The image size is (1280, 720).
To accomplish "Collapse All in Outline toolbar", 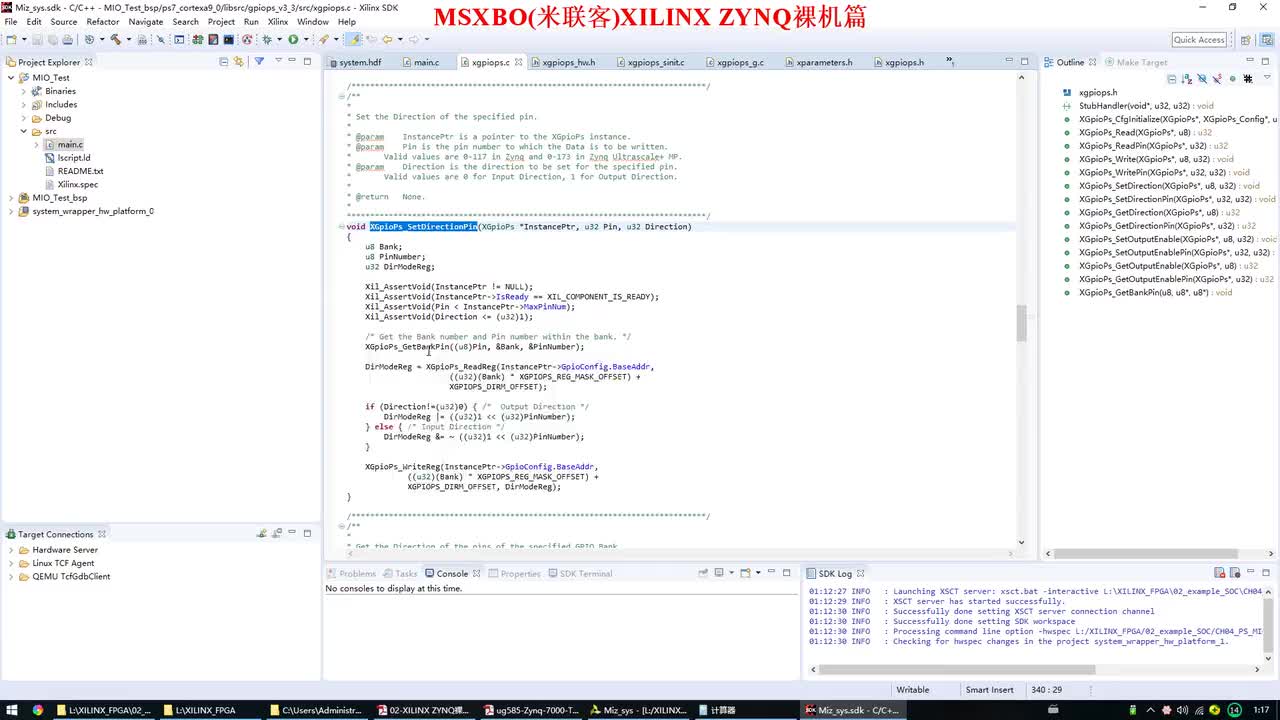I will [1172, 79].
